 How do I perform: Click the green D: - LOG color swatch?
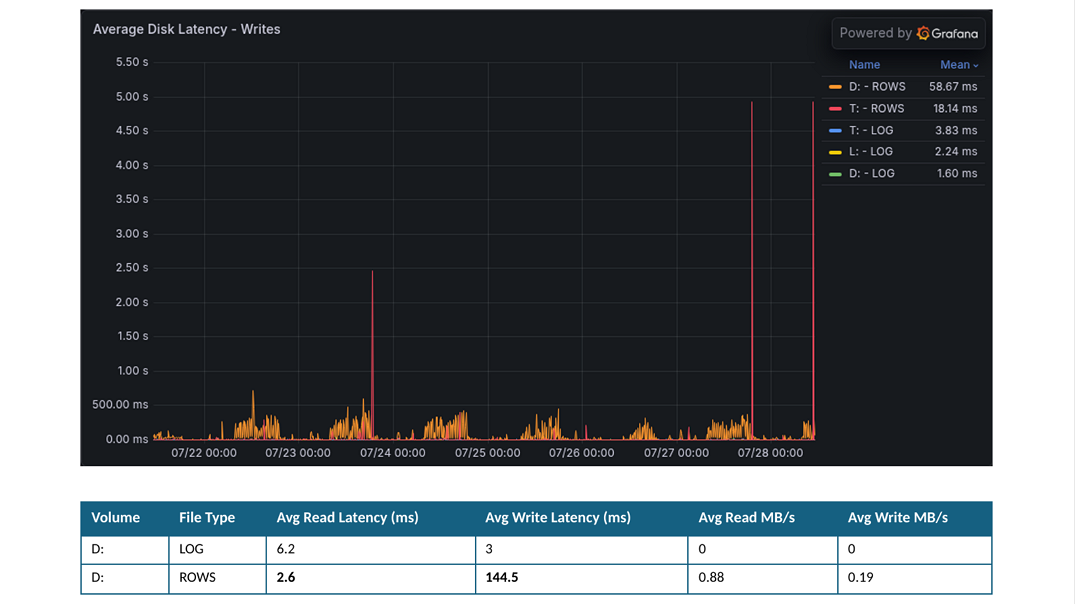point(835,174)
